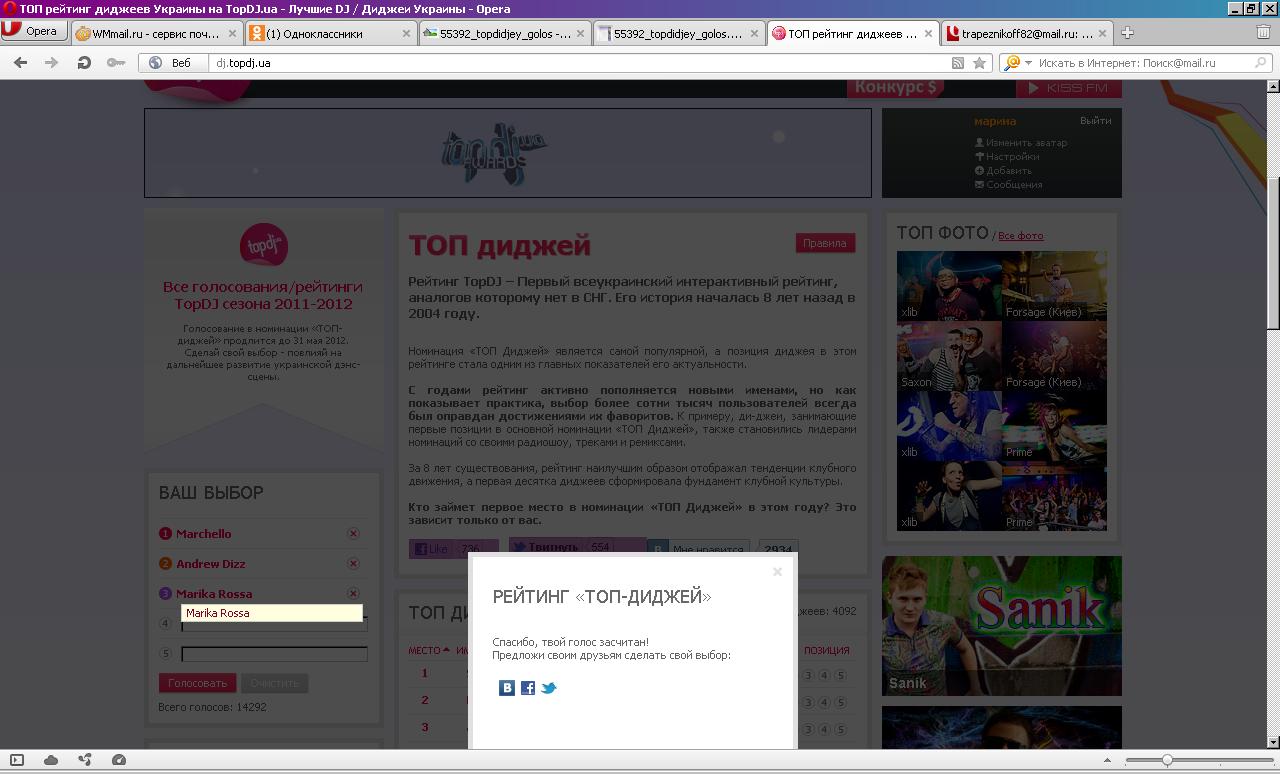The width and height of the screenshot is (1280, 774).
Task: Close the Рейтинг «Топ-диджей» popup
Action: pyautogui.click(x=777, y=572)
